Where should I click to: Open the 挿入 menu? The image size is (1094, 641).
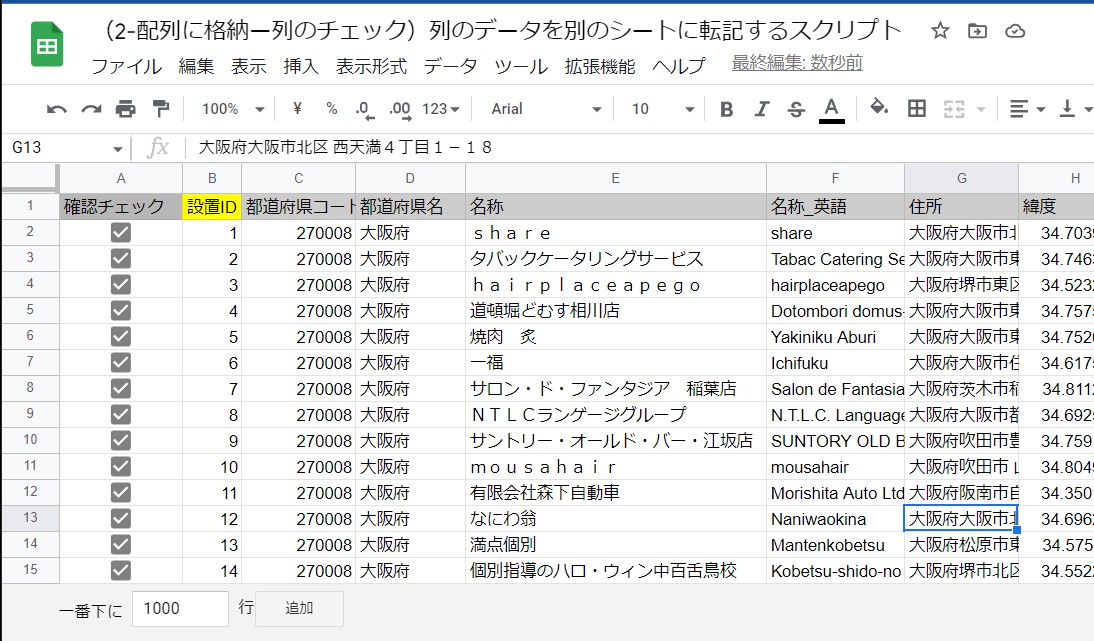point(301,66)
